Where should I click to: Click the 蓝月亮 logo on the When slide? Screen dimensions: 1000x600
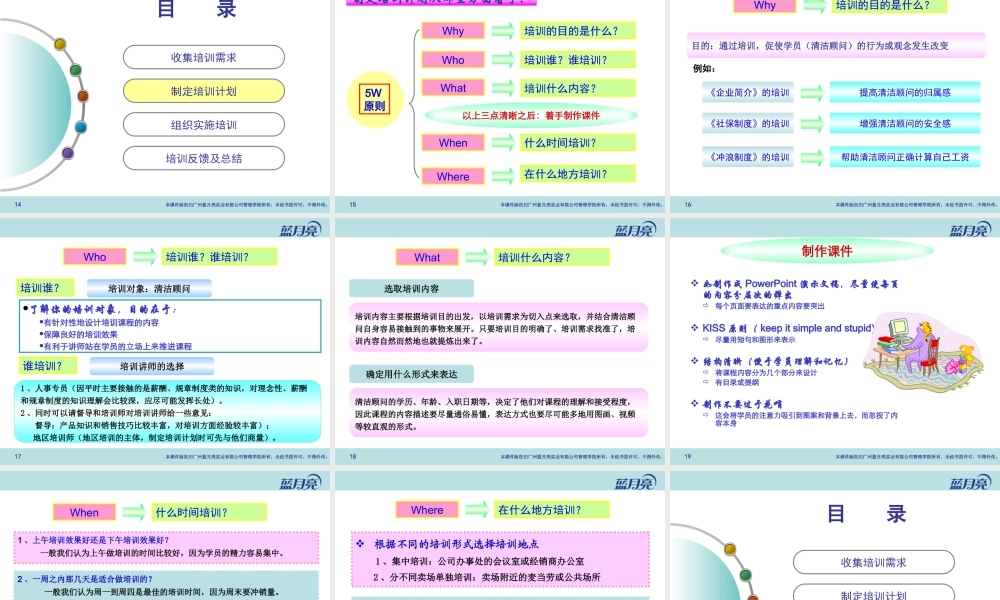tap(301, 483)
